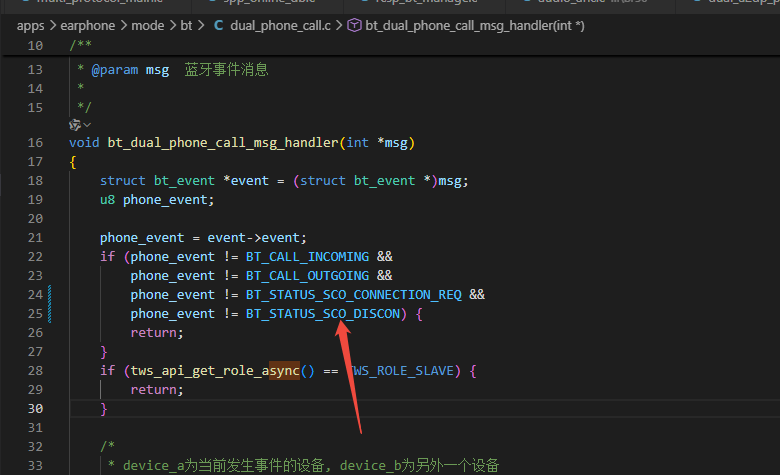Select dual_phone_call.c in the breadcrumb
This screenshot has height=475, width=780.
point(280,25)
